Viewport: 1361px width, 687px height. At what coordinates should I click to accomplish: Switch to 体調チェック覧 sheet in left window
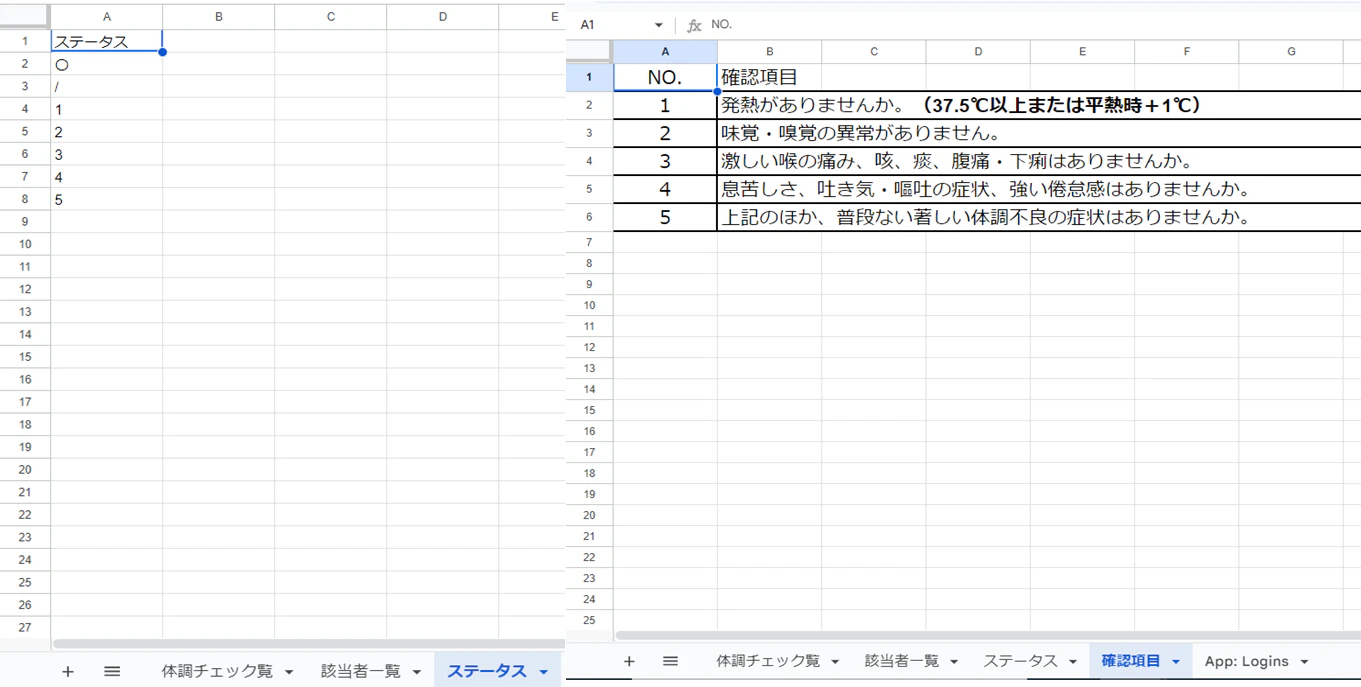point(217,671)
